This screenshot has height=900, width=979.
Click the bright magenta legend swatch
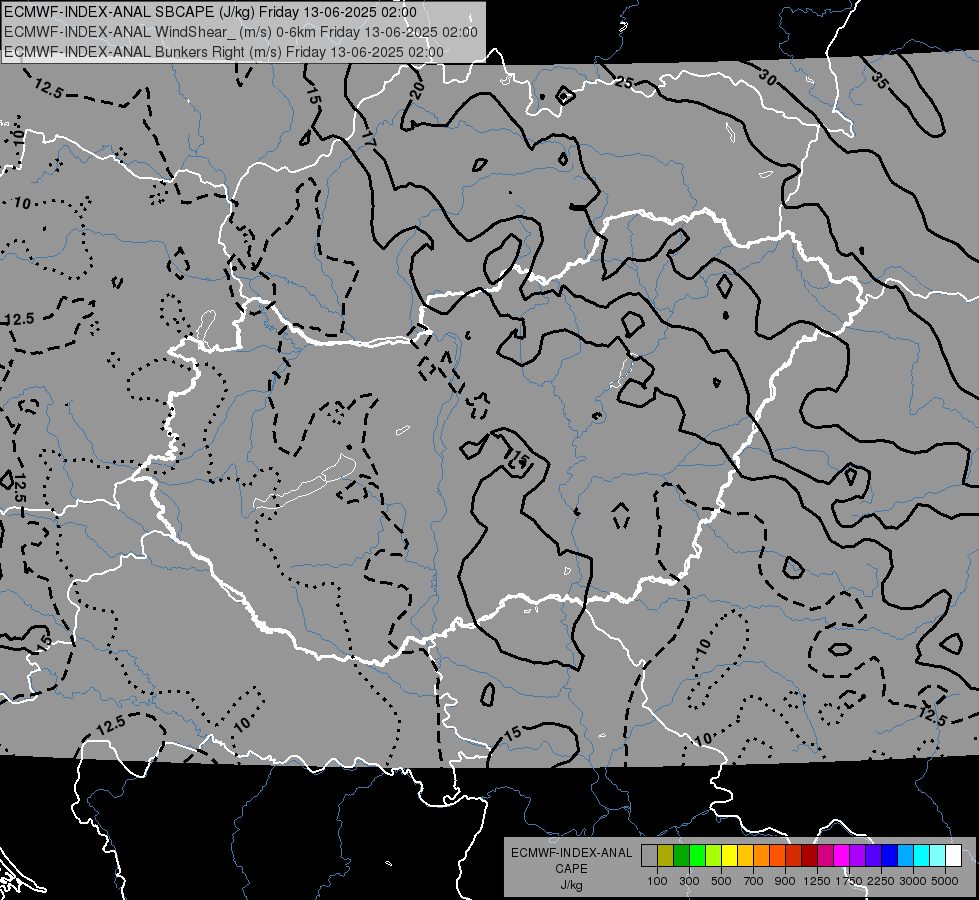point(842,855)
